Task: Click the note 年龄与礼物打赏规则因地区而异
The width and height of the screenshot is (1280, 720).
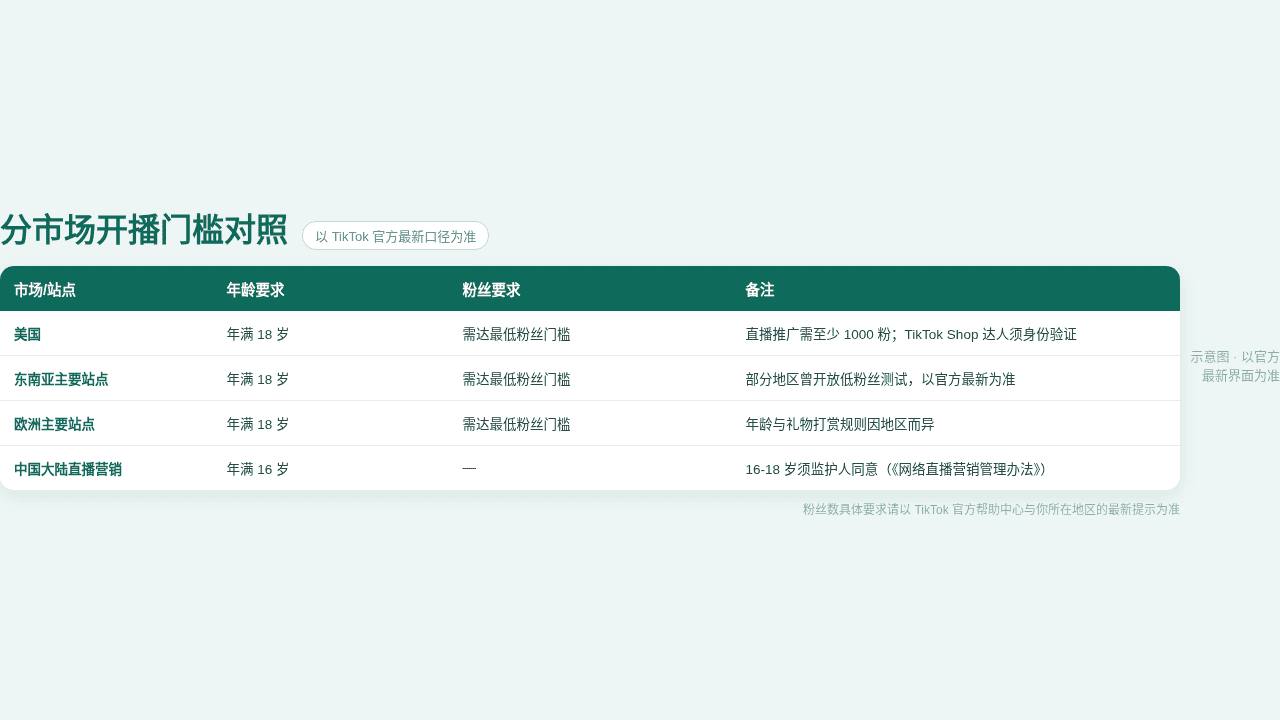Action: pos(840,424)
